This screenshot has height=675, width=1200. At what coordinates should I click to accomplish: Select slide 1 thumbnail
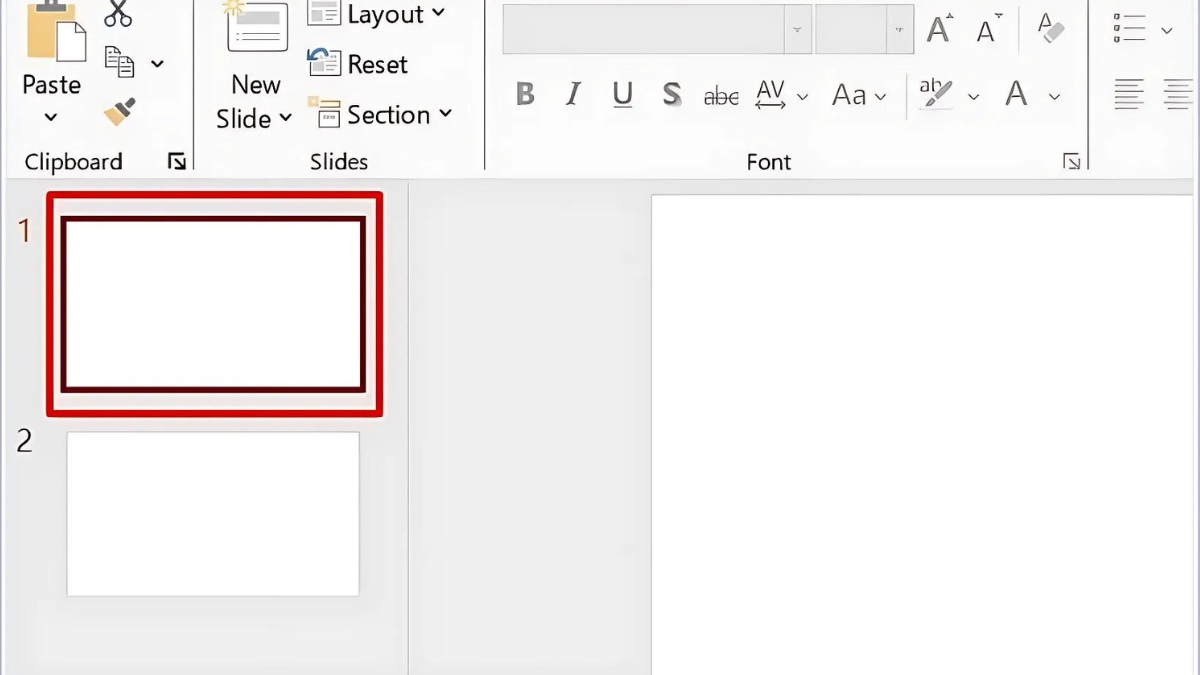pyautogui.click(x=213, y=304)
